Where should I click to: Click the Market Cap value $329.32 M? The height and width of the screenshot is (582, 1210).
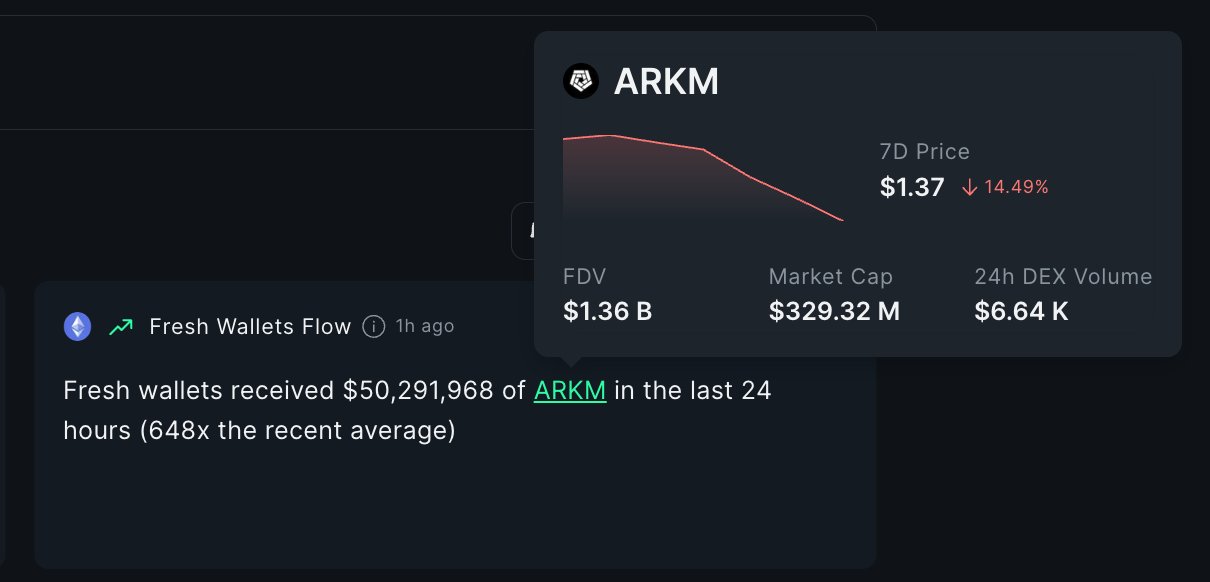834,312
